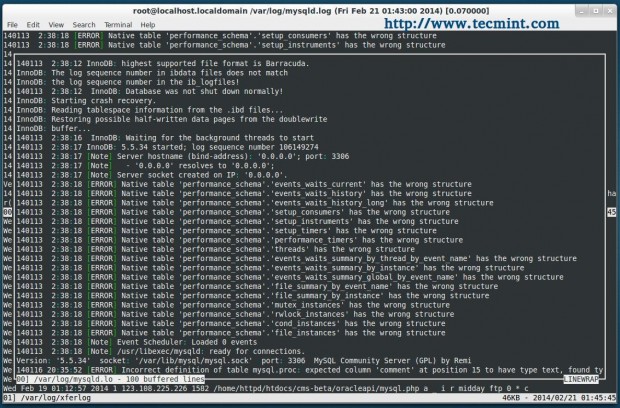Click the 'Starting crash recovery' log line
This screenshot has height=408, width=620.
[86, 100]
